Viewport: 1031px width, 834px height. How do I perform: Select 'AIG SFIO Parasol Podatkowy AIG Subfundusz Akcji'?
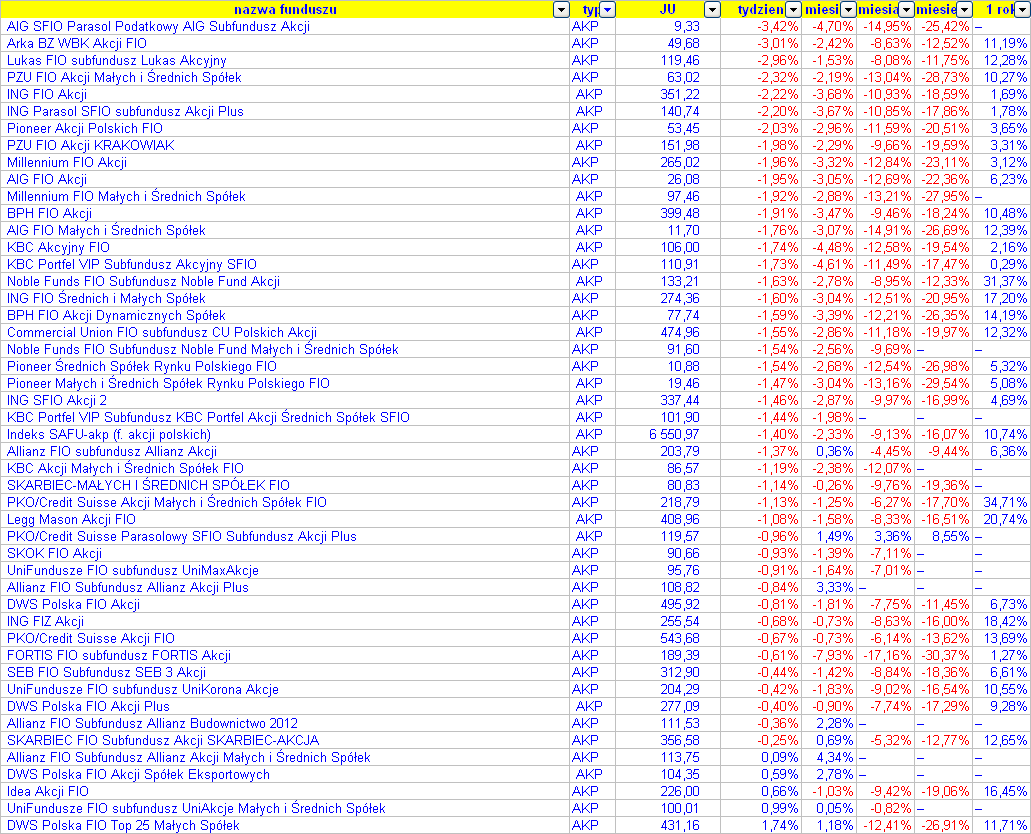pos(158,26)
